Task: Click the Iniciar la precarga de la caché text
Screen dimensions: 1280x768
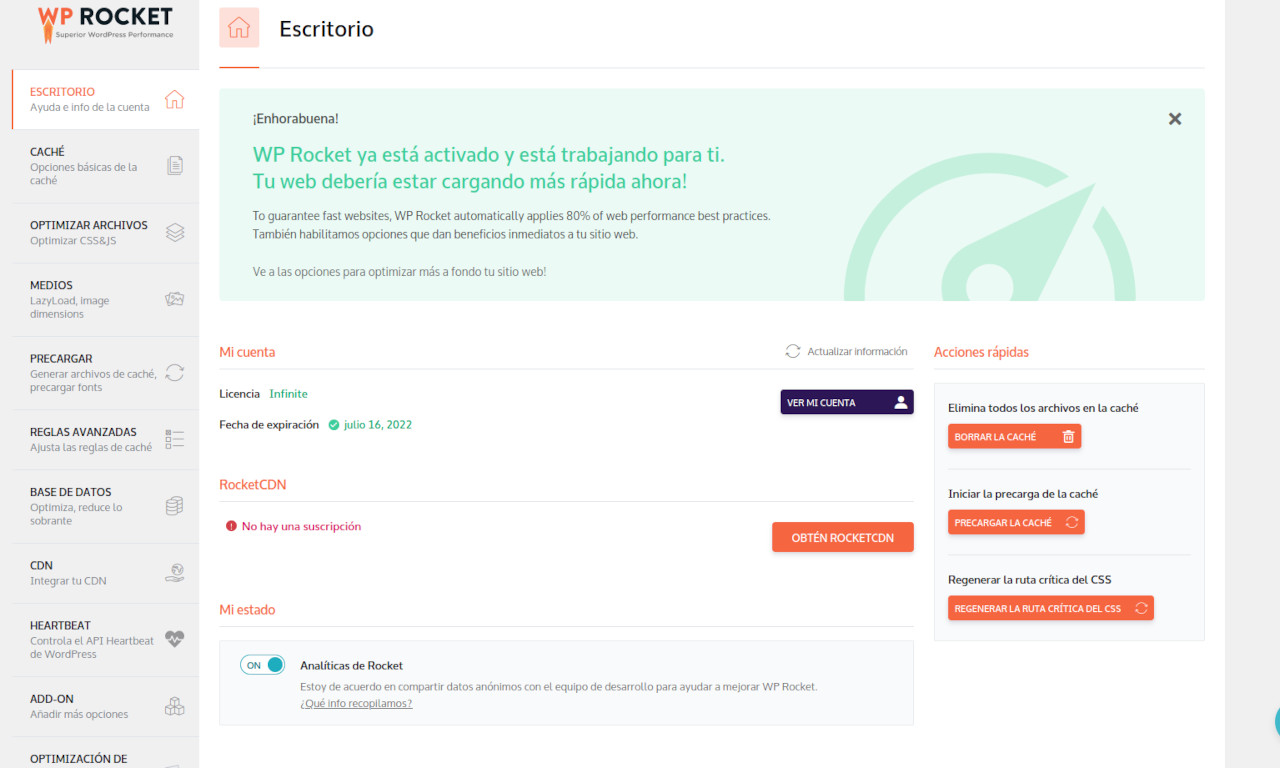Action: click(1023, 494)
